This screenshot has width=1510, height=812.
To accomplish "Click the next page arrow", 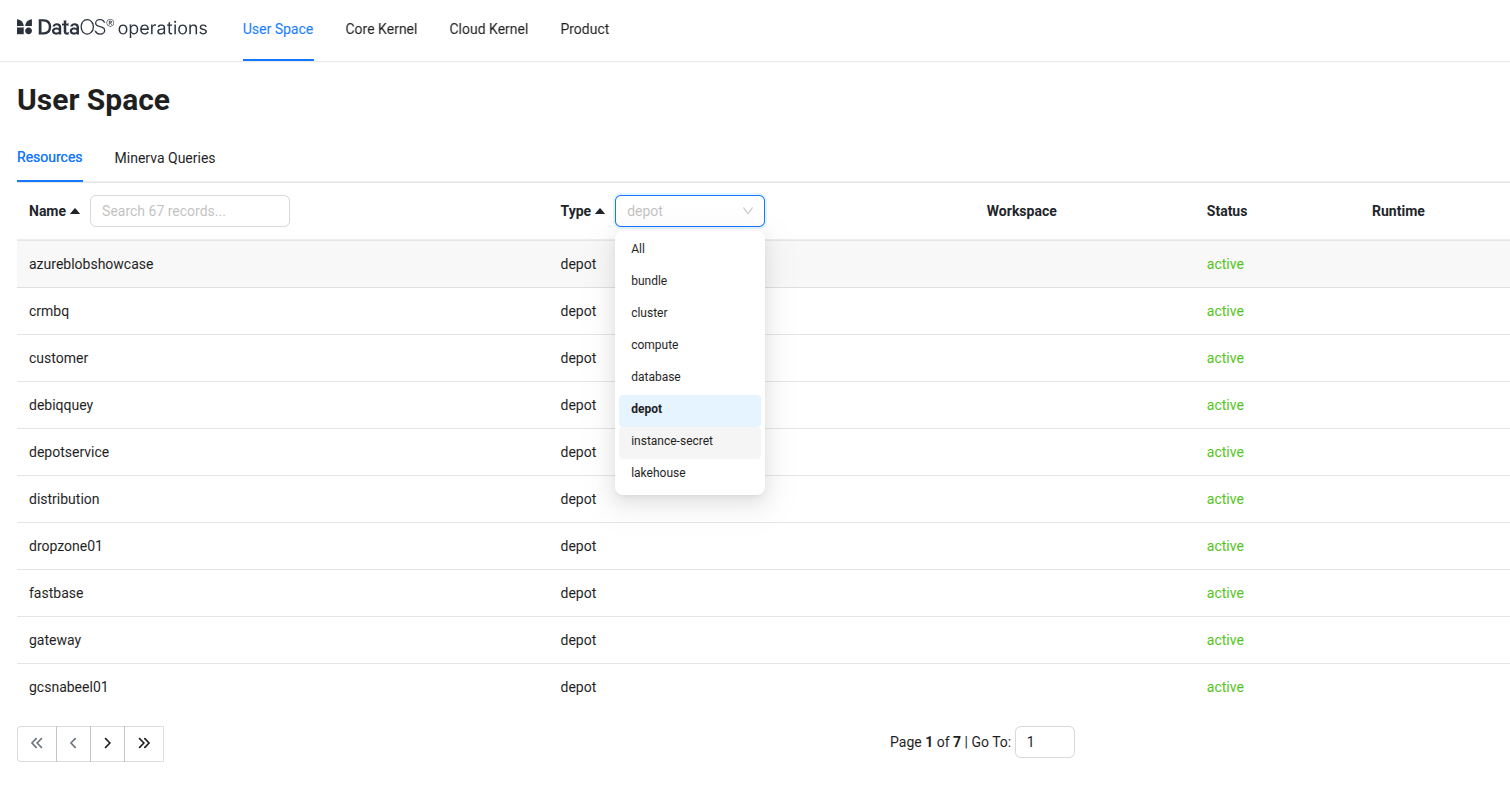I will (x=107, y=743).
